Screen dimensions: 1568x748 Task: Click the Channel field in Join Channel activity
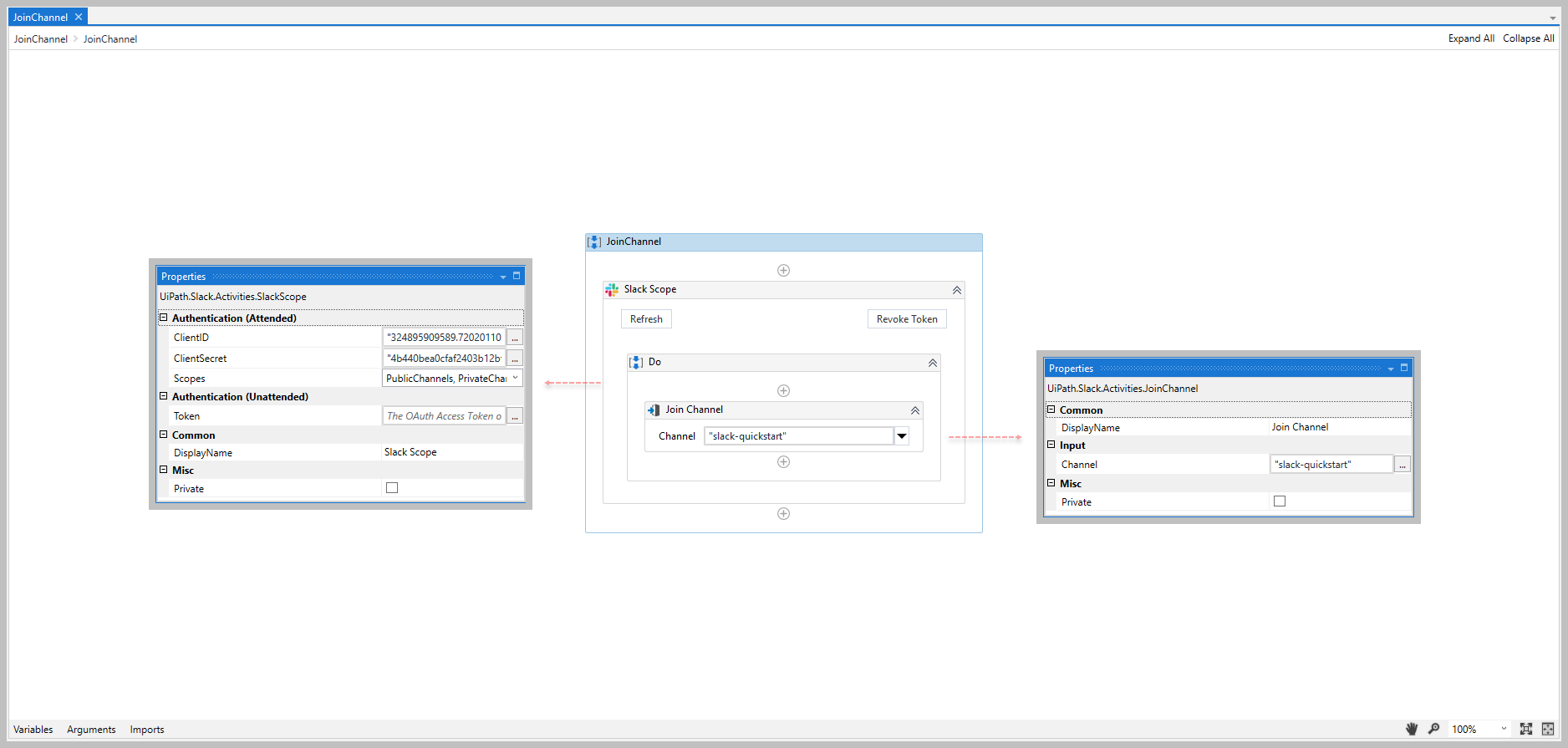coord(799,436)
